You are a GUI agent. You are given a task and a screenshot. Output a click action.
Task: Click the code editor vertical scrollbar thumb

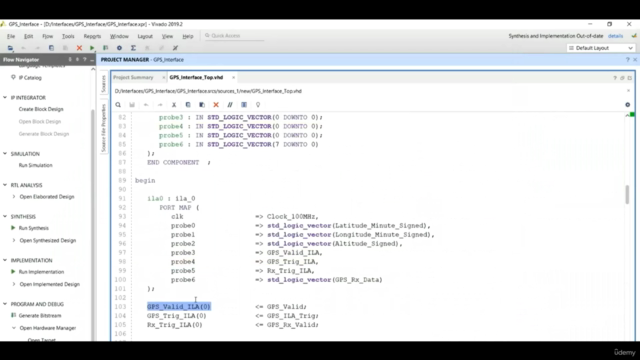pos(627,194)
